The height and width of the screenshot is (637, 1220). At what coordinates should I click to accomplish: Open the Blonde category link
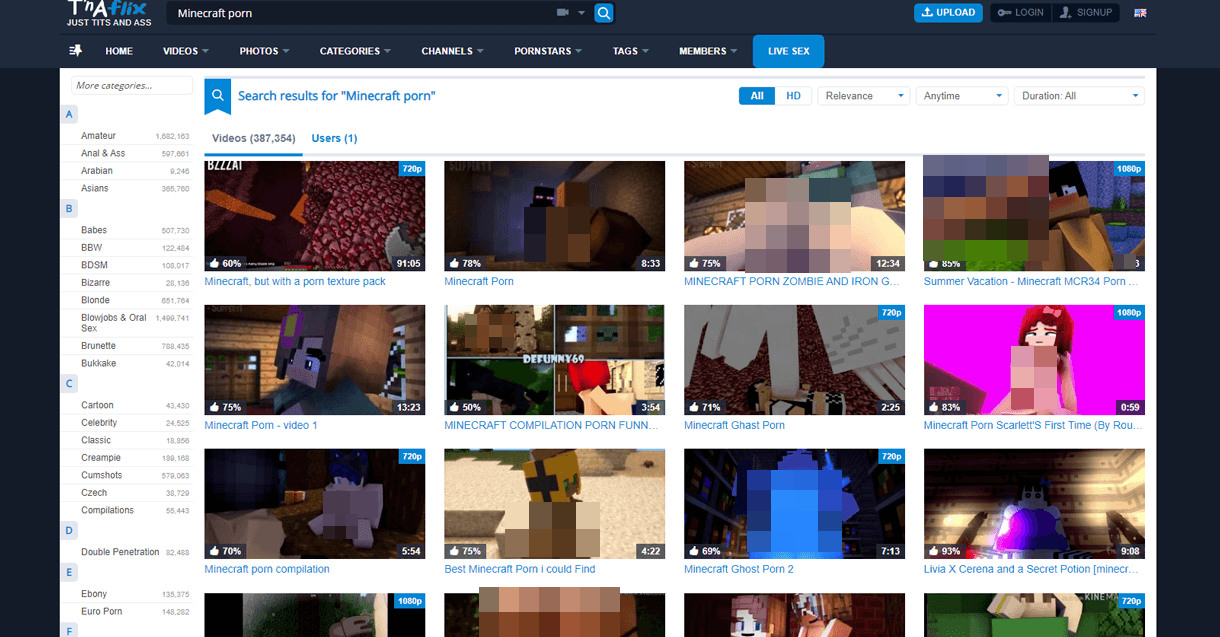tap(96, 300)
